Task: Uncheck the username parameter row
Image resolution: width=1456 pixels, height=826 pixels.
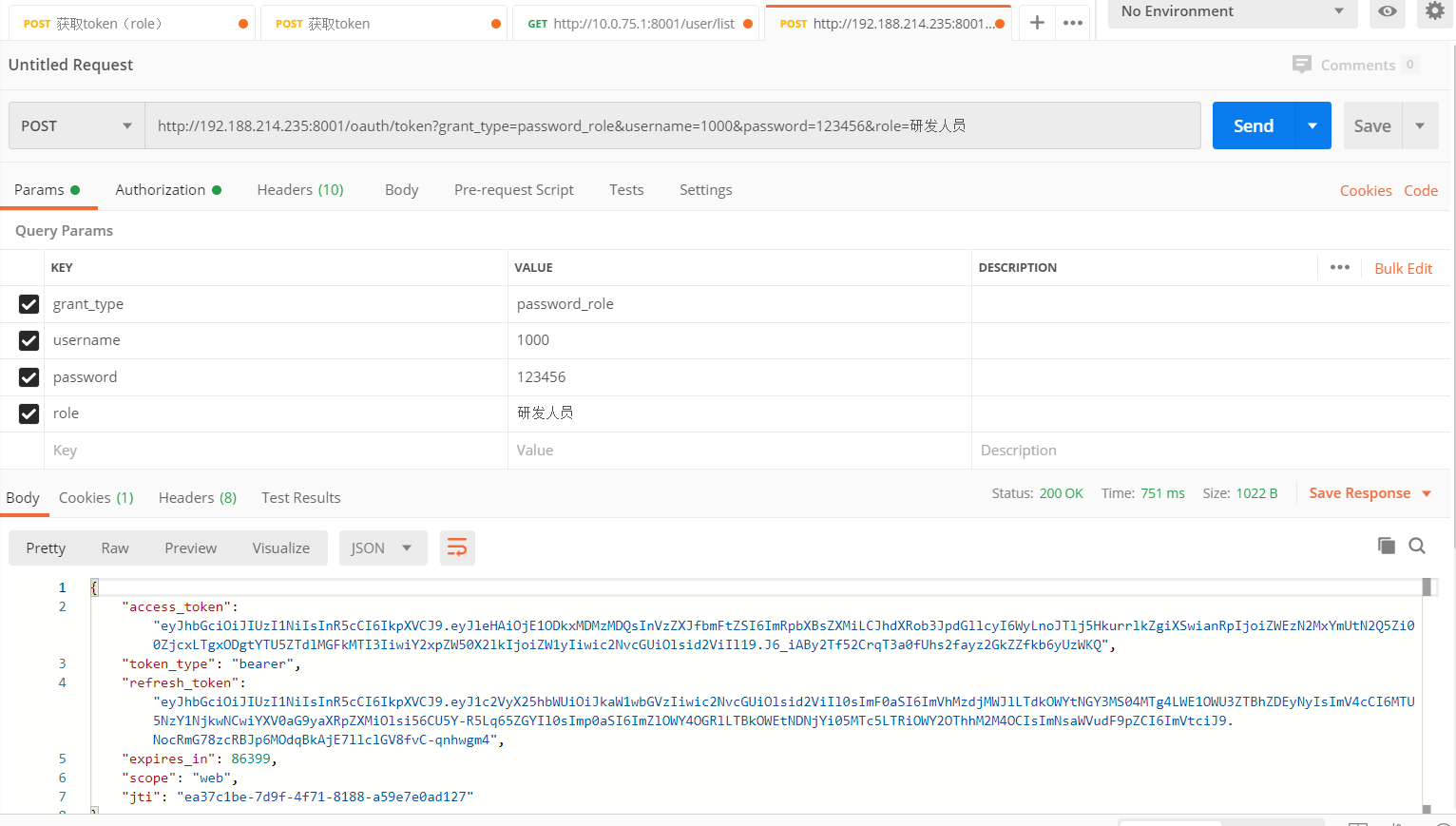Action: pos(29,340)
